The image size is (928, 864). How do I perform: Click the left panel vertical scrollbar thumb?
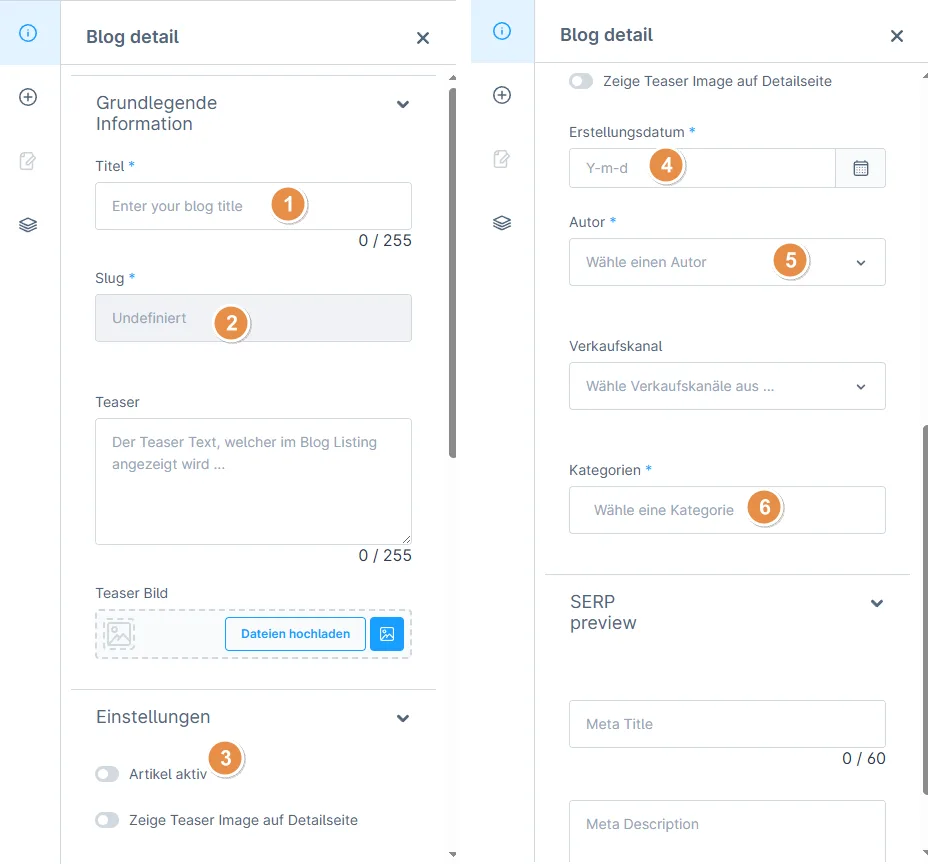(452, 273)
